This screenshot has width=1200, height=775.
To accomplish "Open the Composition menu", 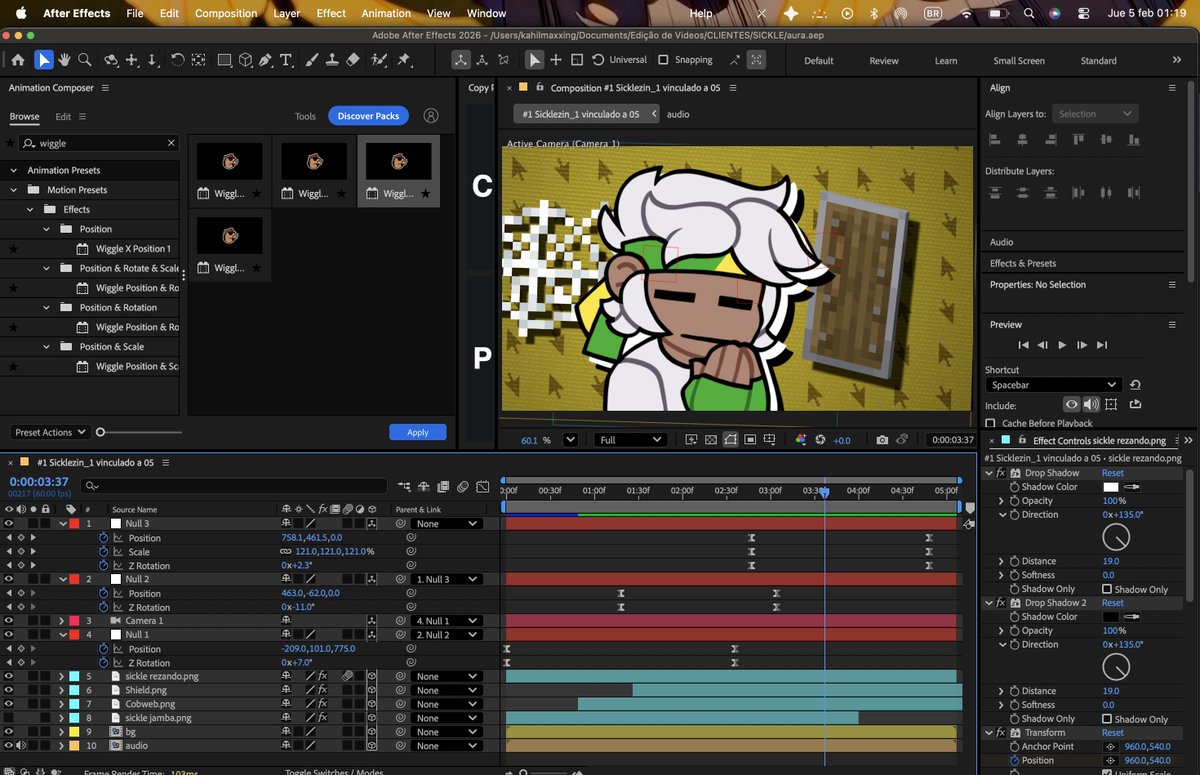I will pyautogui.click(x=226, y=13).
